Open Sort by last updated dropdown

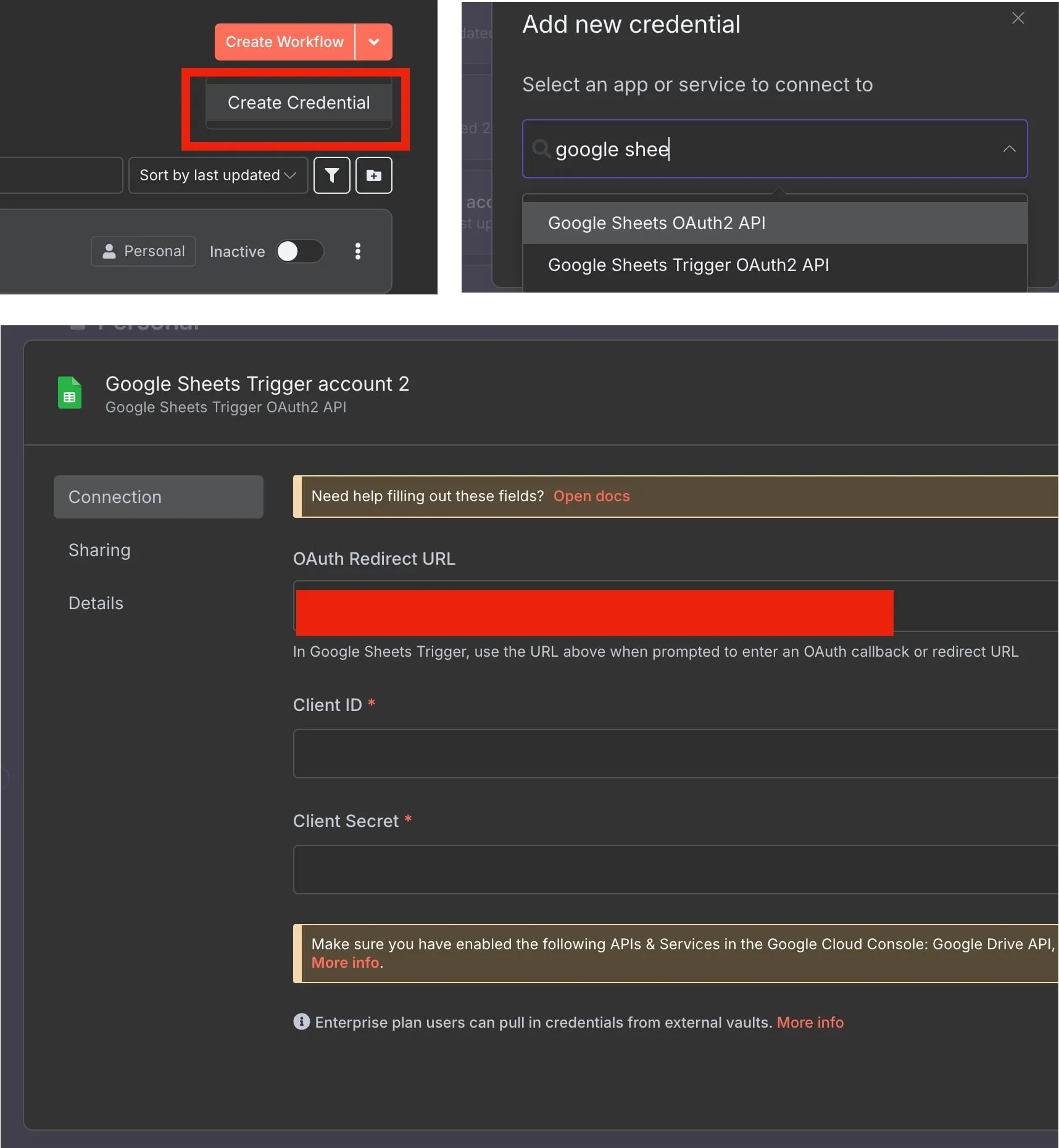(x=218, y=175)
